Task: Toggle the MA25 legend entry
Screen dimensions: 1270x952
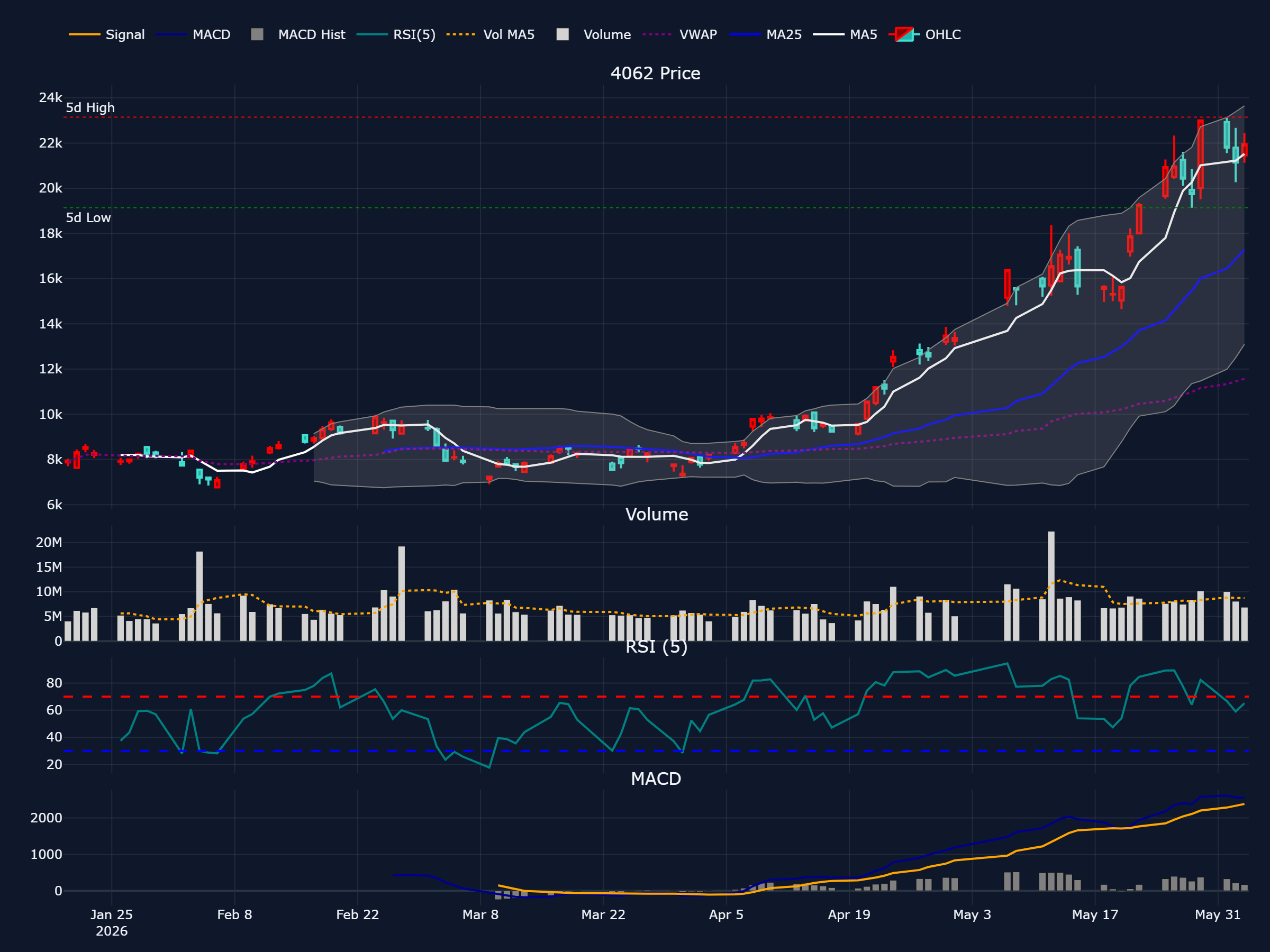Action: click(765, 34)
